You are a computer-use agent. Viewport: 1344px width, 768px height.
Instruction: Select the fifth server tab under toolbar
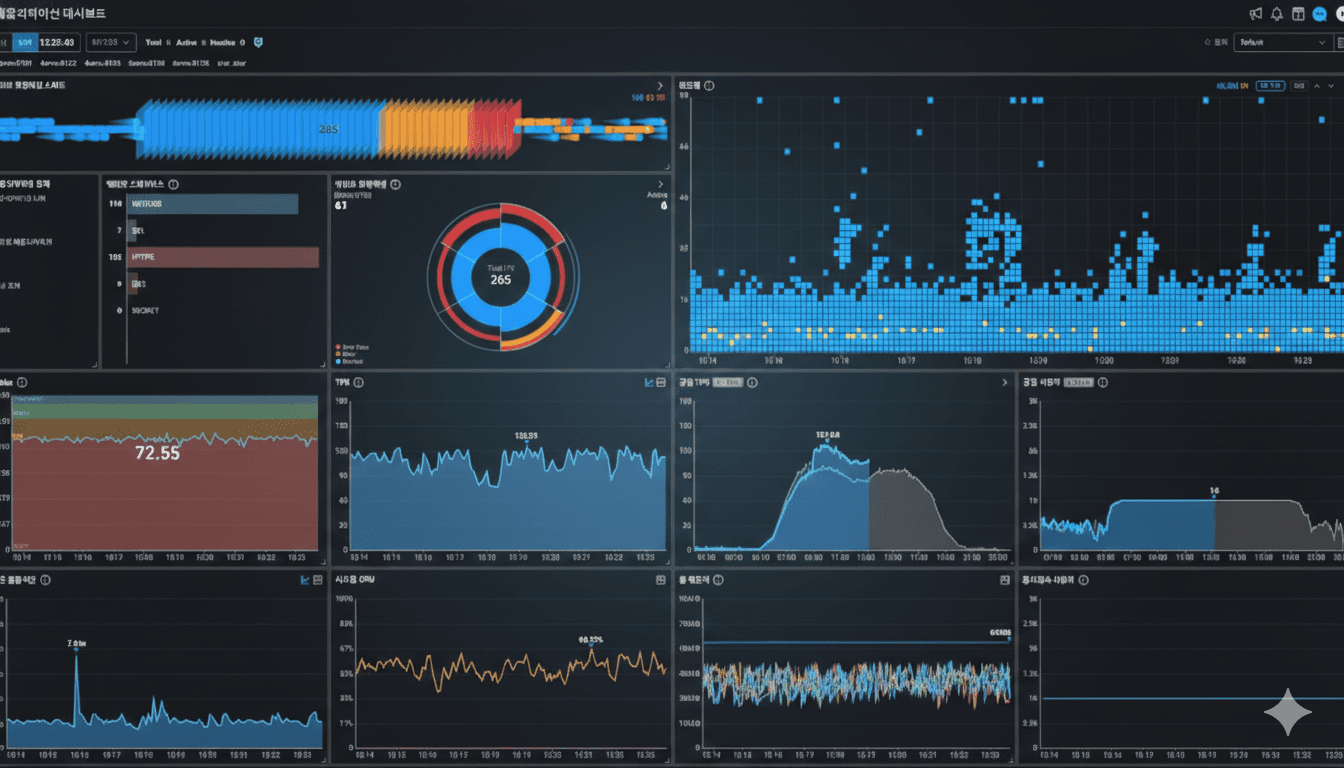(191, 63)
